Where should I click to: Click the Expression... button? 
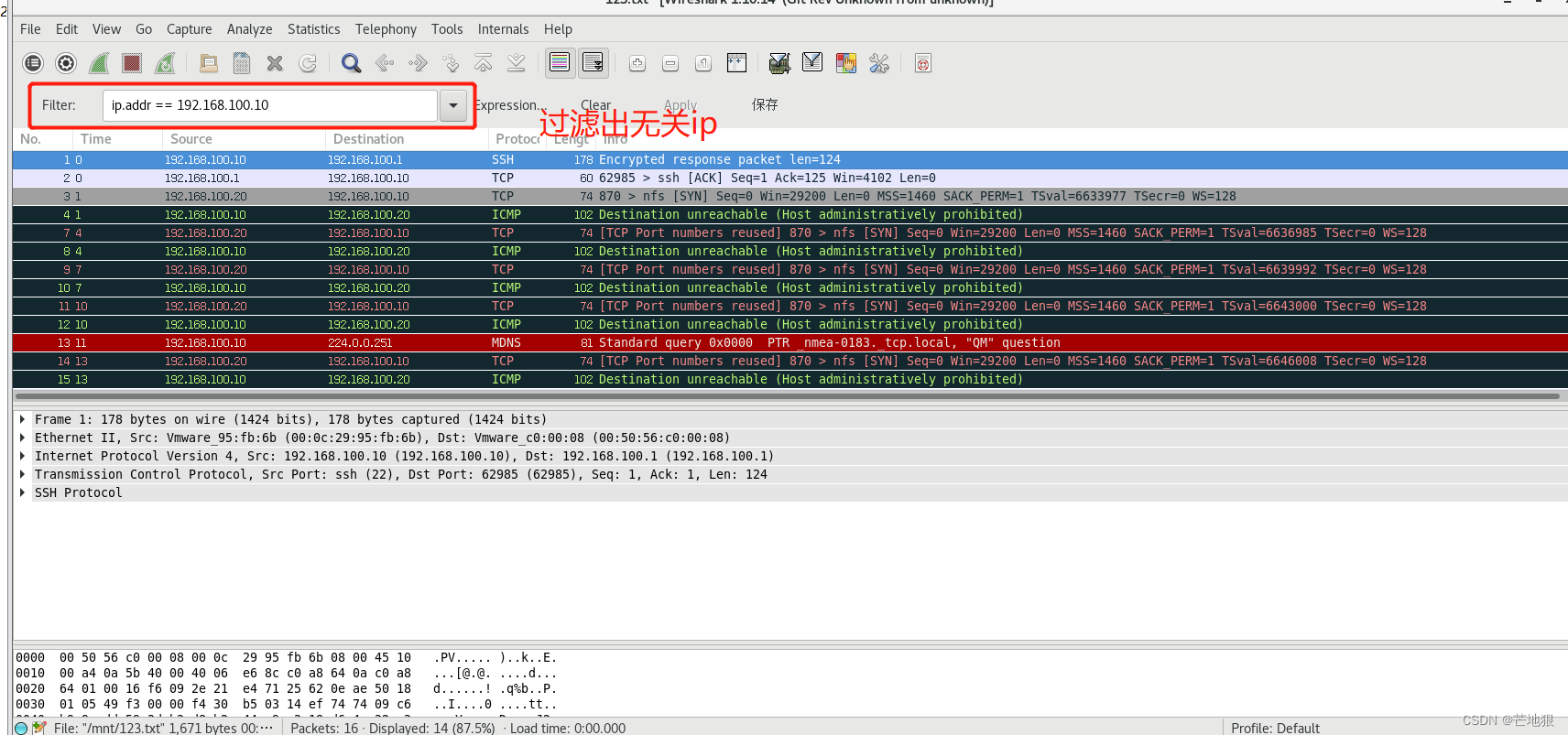click(x=509, y=105)
